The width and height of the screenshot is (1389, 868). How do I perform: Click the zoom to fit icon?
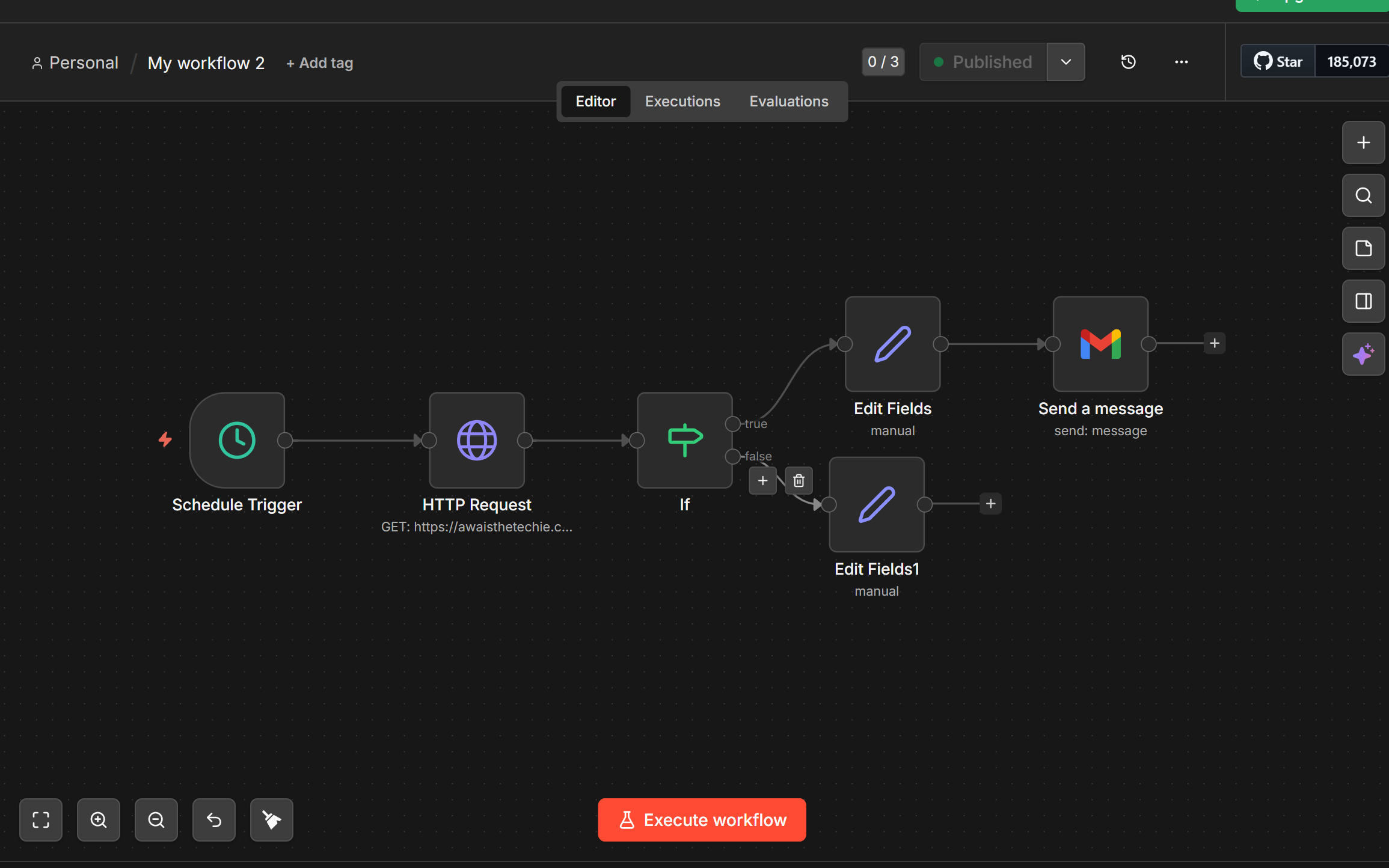41,820
